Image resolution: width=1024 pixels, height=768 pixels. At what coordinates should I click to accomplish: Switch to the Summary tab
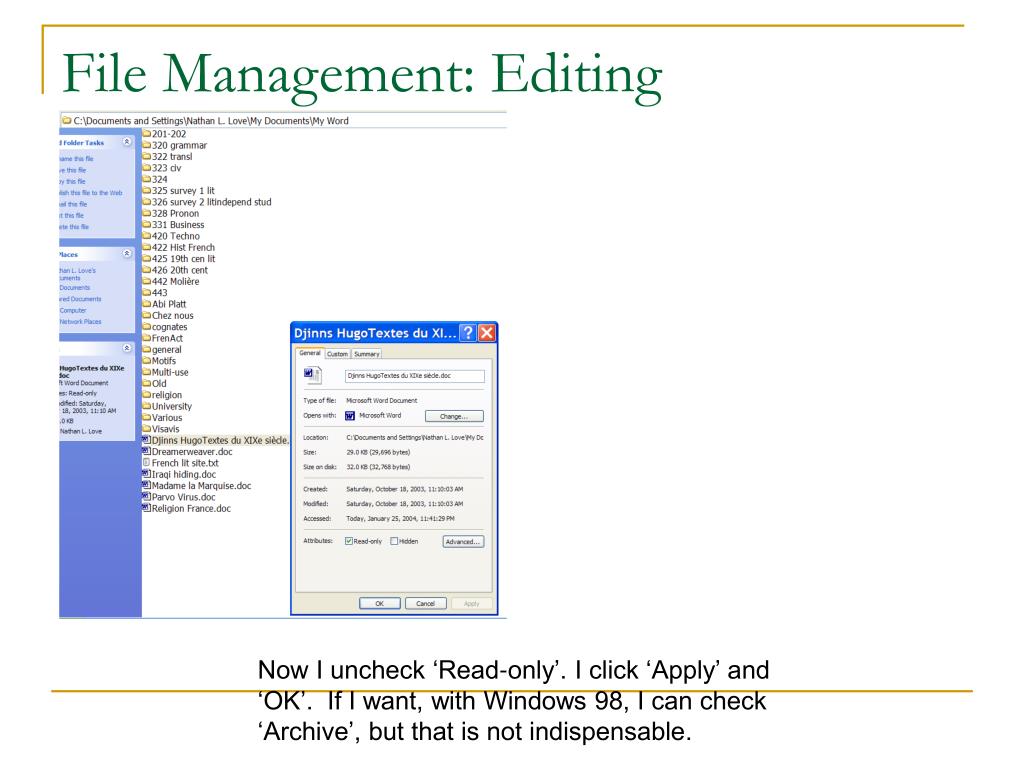click(x=367, y=354)
